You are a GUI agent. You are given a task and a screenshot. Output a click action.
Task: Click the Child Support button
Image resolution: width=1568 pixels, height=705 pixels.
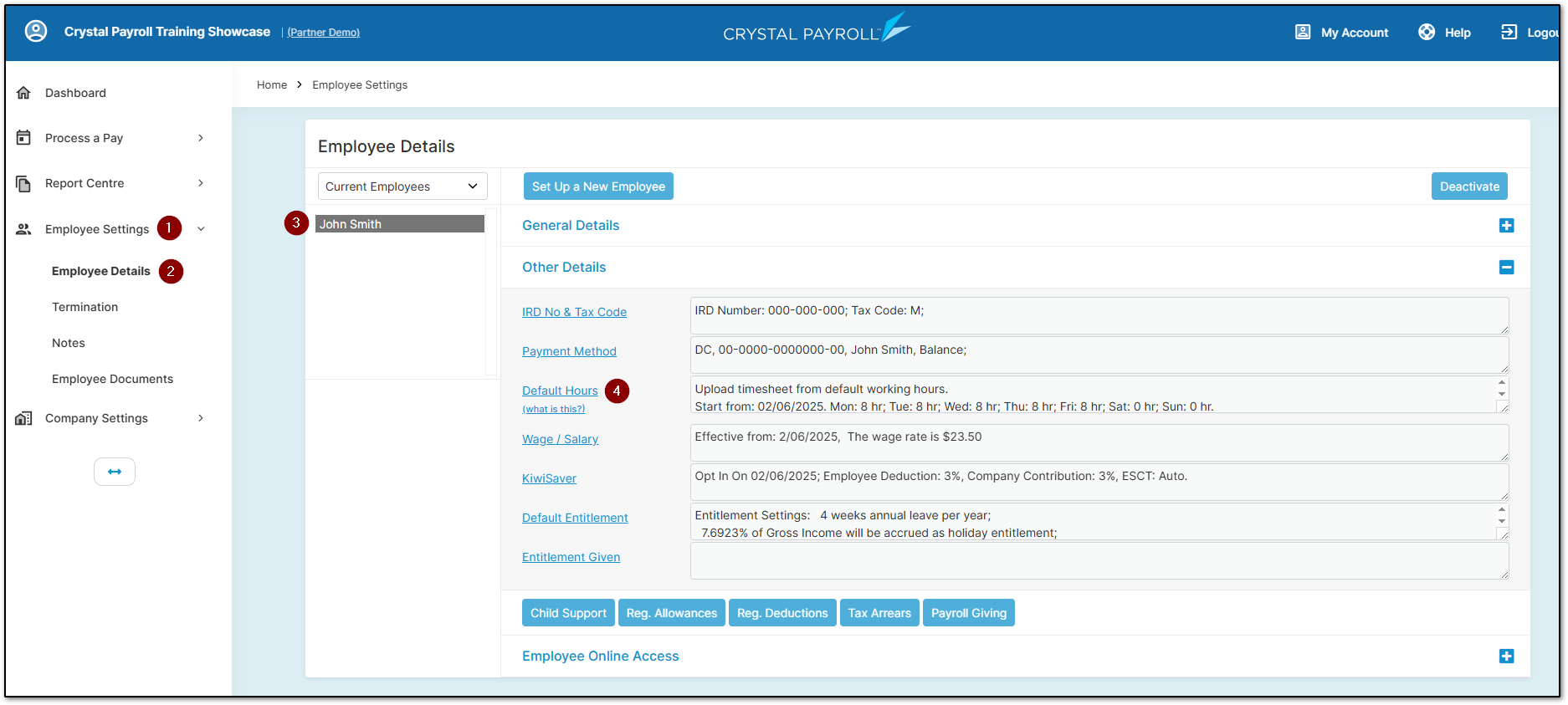568,613
